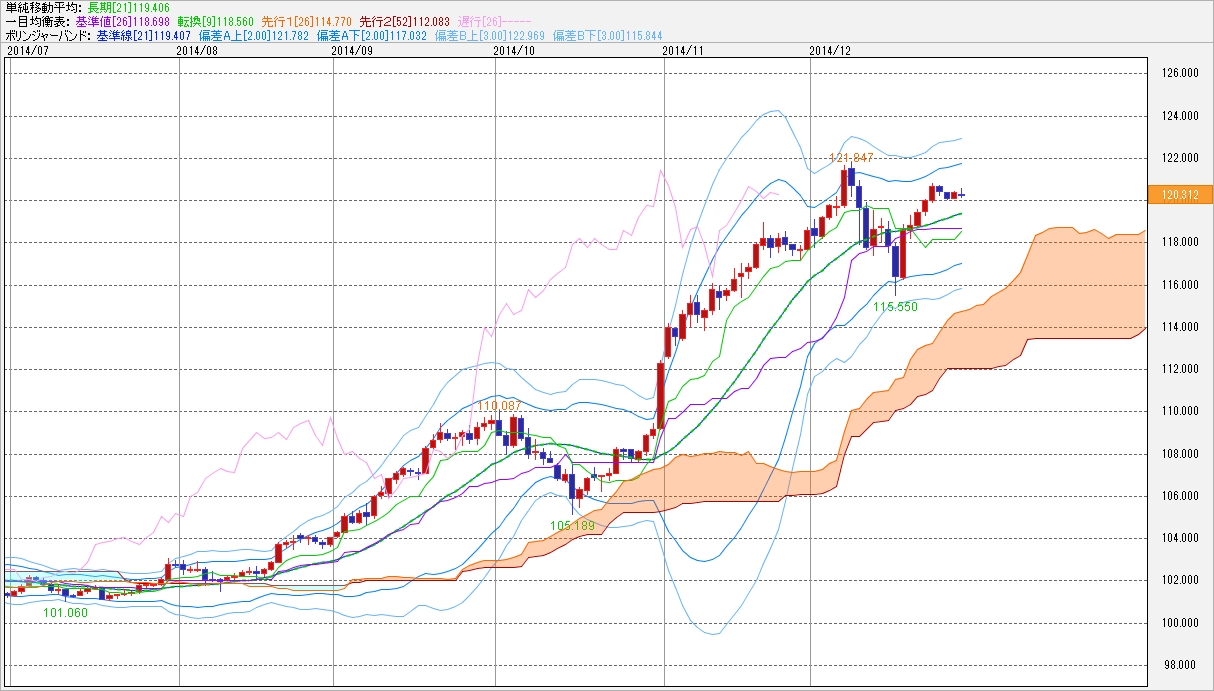Click the 2014/12 date axis label
This screenshot has height=691, width=1214.
pos(829,49)
